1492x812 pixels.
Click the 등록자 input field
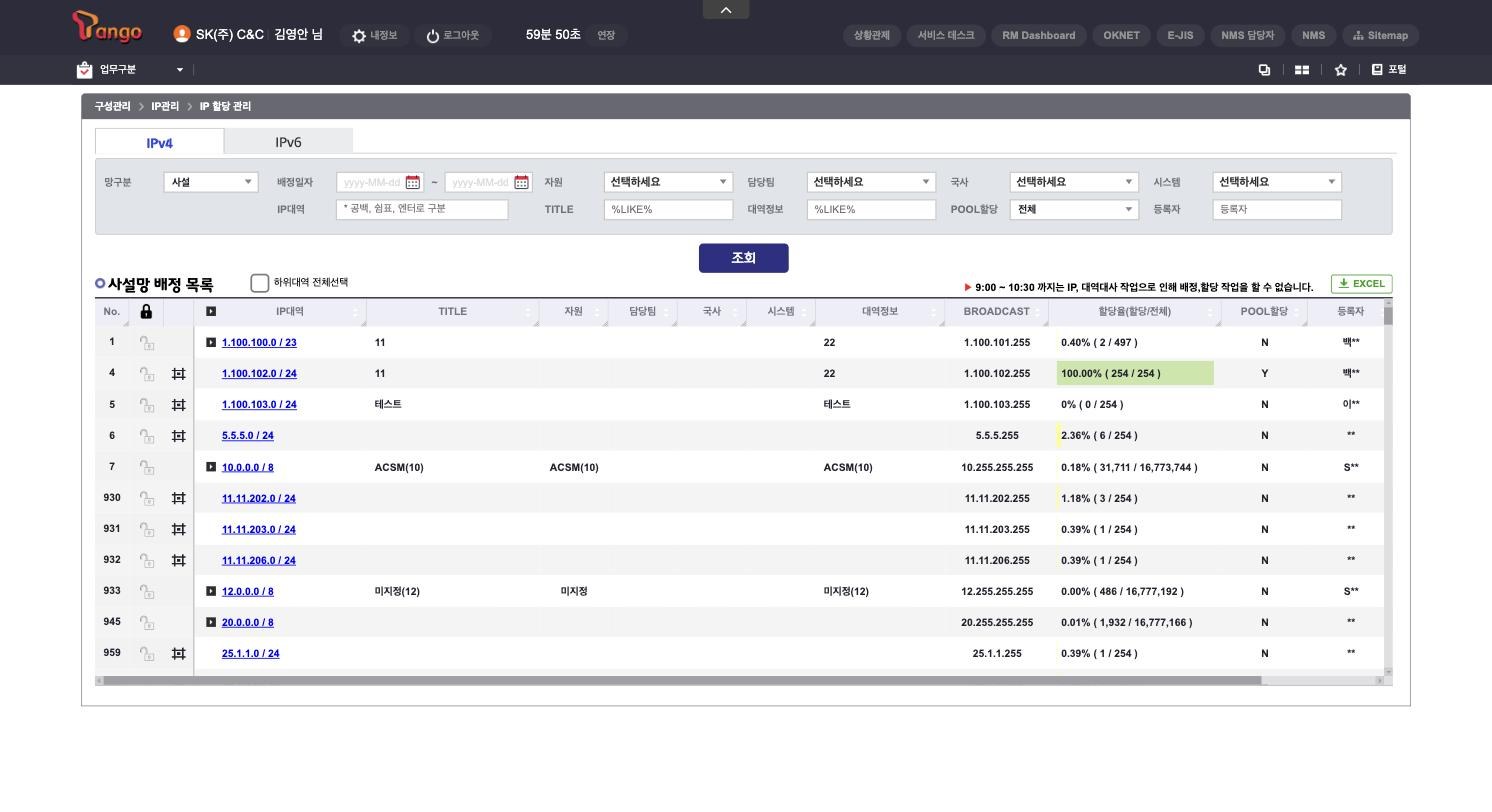1277,210
